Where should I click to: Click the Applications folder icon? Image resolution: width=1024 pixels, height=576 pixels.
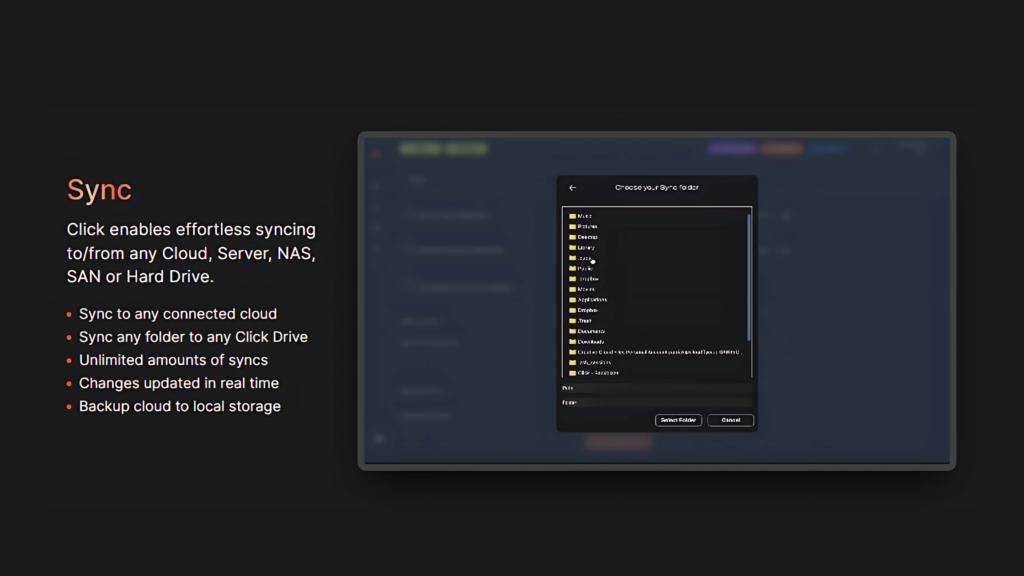pos(573,300)
